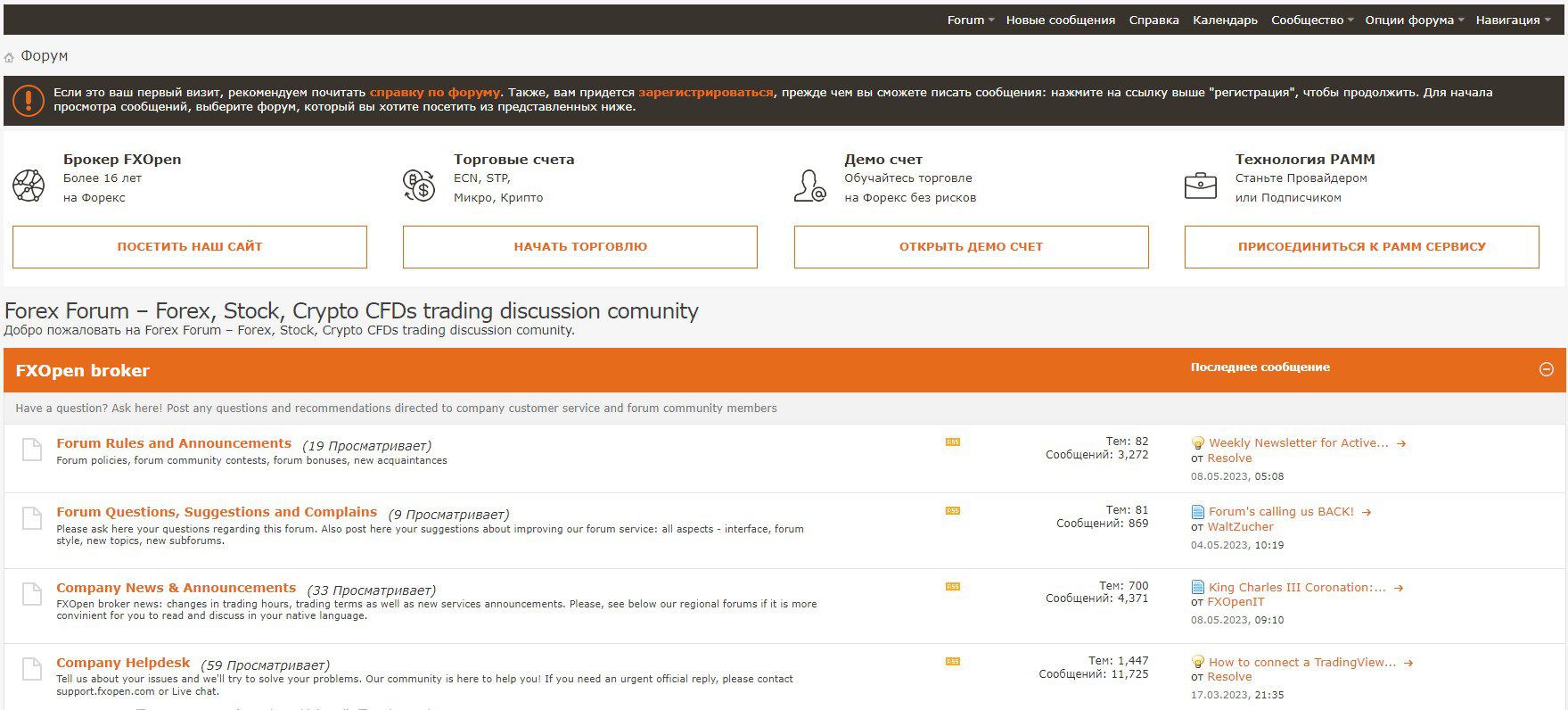Image resolution: width=1568 pixels, height=710 pixels.
Task: Click the forum status icon for Company Helpdesk
Action: point(31,669)
